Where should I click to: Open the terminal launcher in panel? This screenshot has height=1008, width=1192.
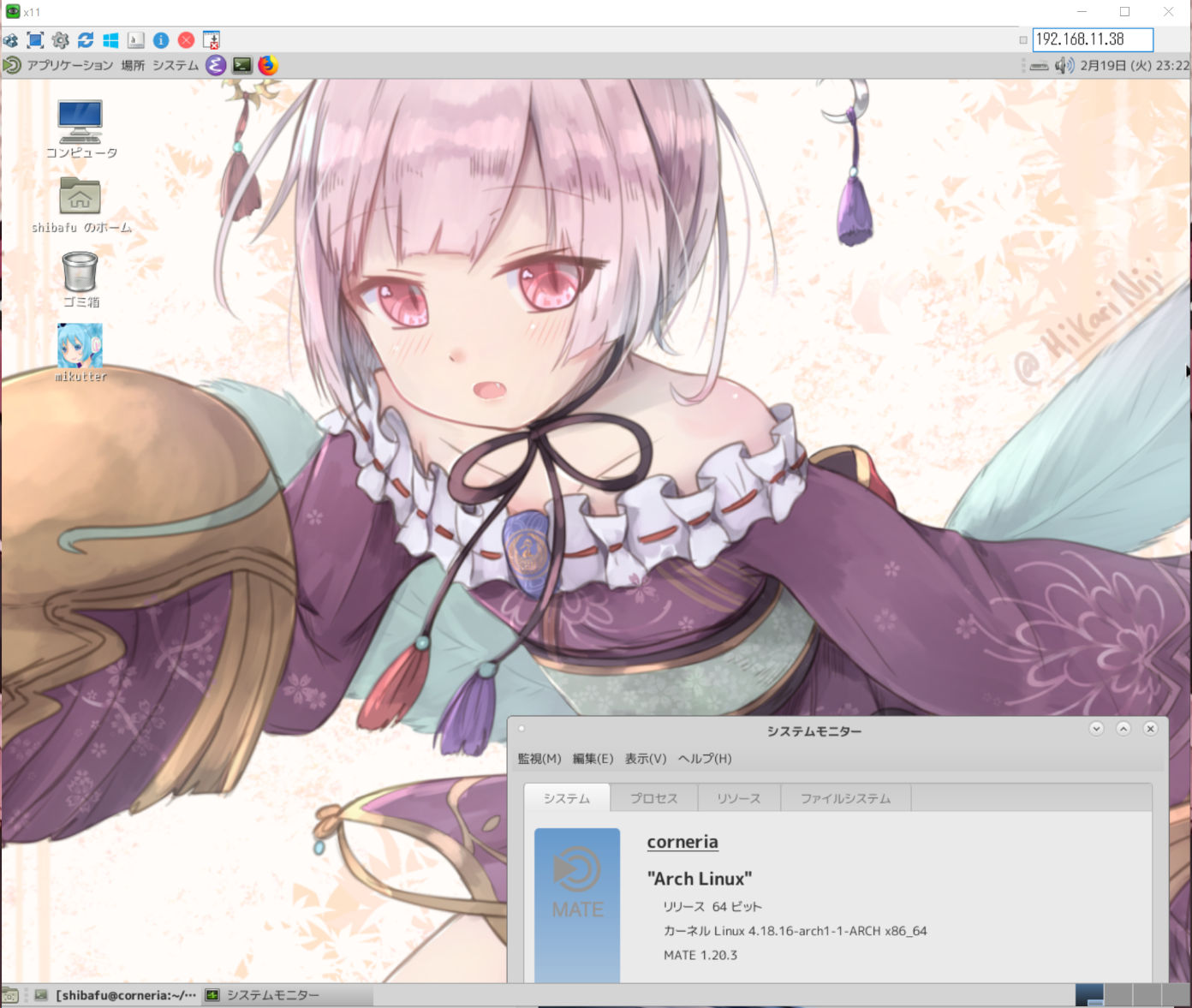[242, 65]
